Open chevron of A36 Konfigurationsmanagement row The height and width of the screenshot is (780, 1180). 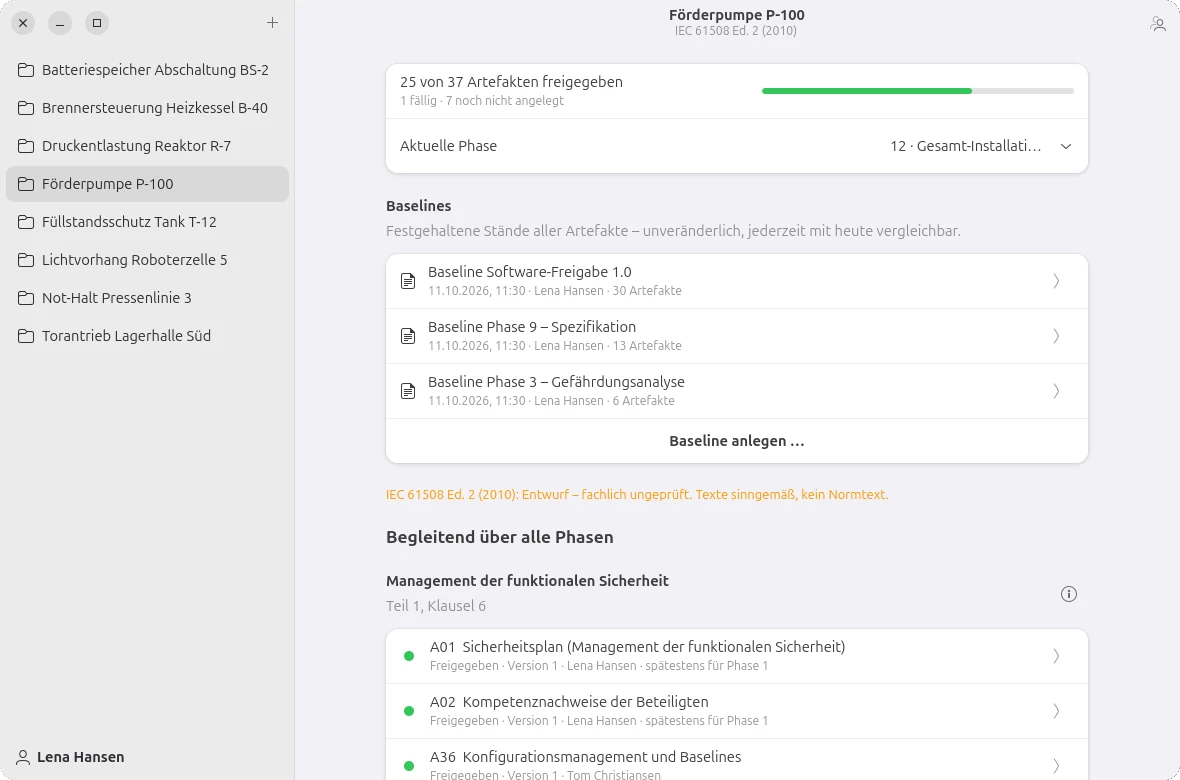[1057, 766]
